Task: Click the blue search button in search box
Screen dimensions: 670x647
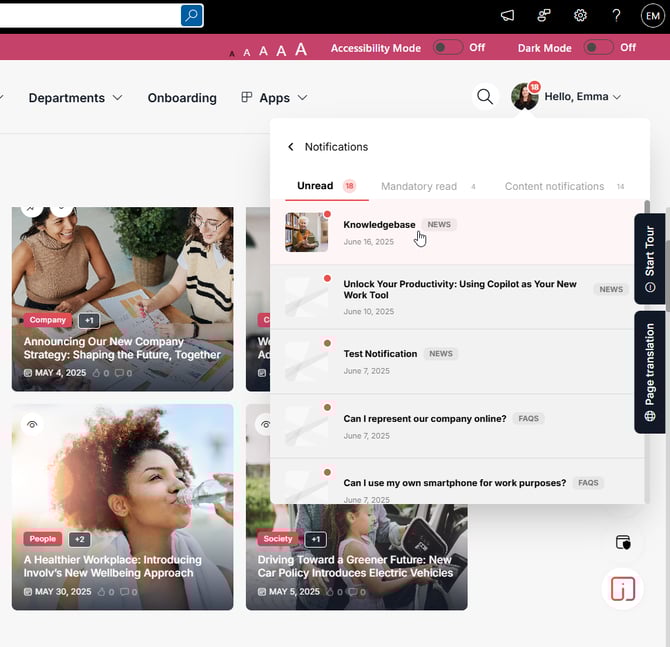Action: tap(191, 15)
